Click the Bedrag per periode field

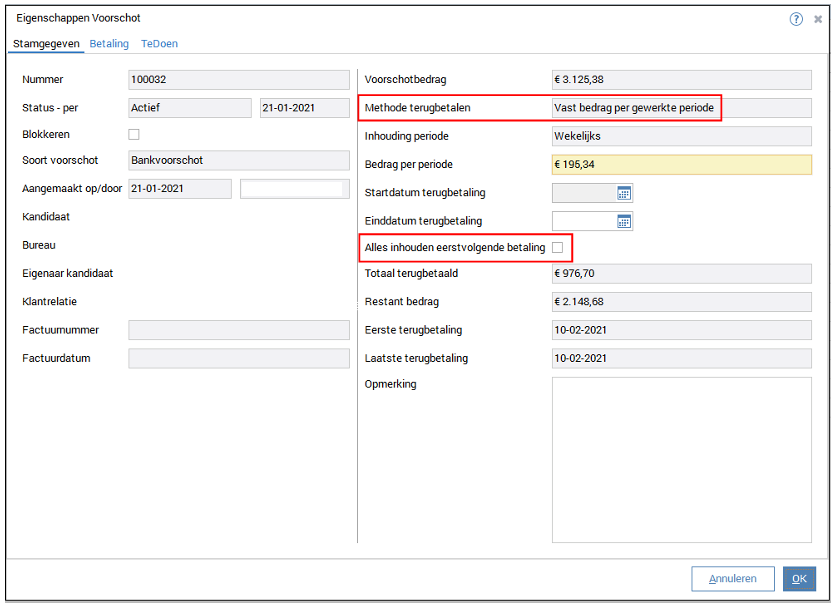coord(681,165)
